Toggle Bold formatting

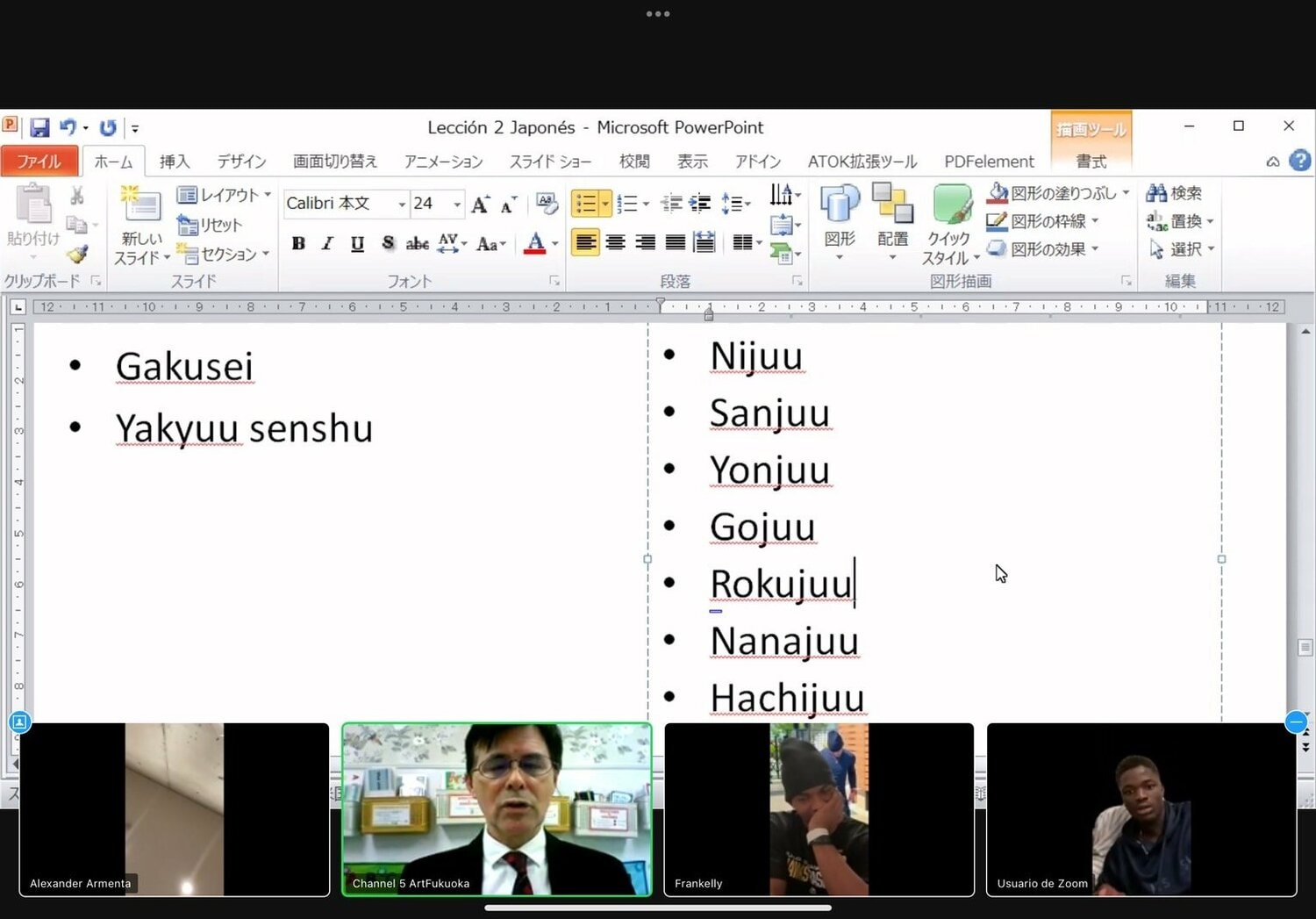click(298, 243)
